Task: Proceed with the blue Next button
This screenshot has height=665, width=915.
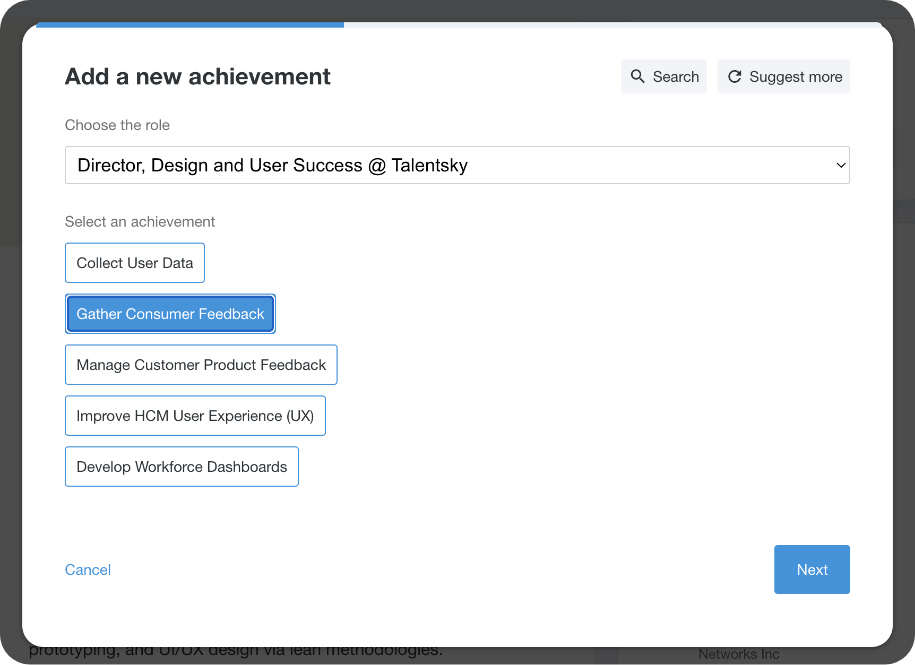Action: pyautogui.click(x=812, y=569)
